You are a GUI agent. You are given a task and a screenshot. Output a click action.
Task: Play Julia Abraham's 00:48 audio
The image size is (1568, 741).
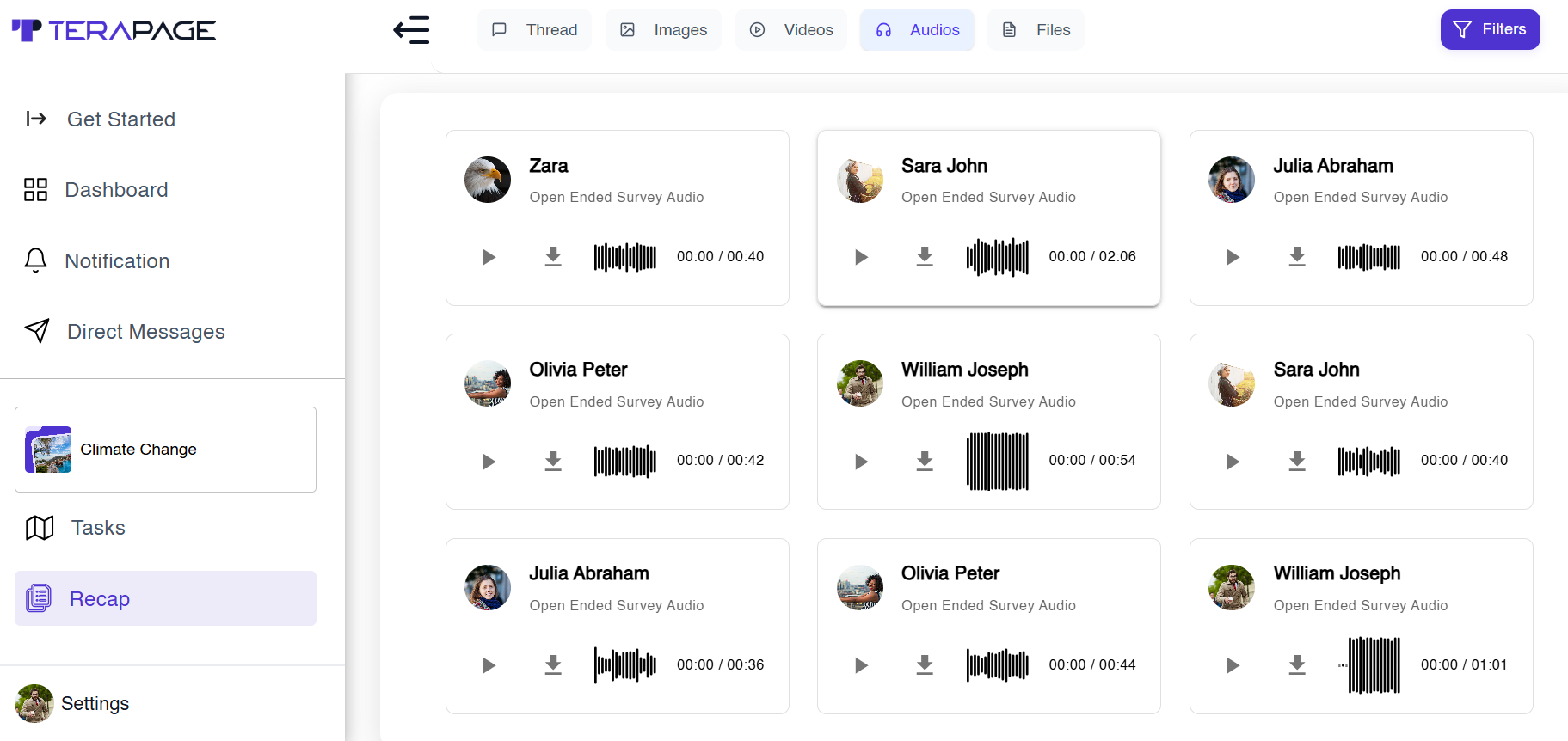[1233, 257]
